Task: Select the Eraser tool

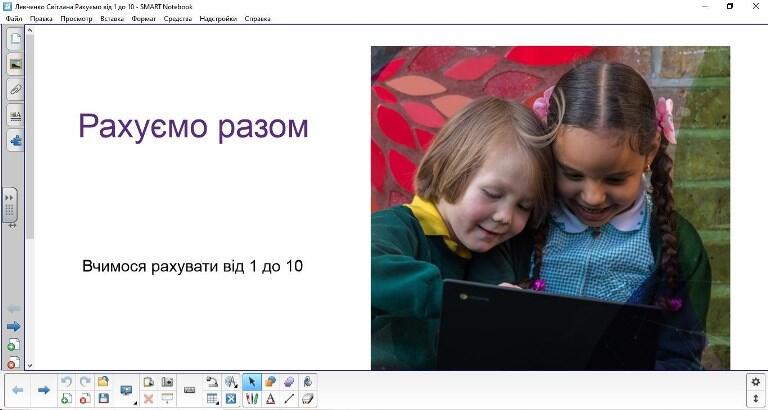Action: tap(308, 399)
